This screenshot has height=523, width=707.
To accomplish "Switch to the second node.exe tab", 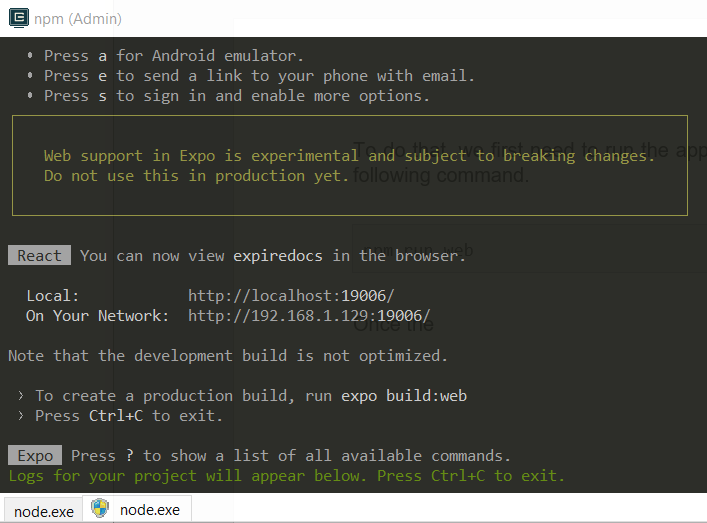I will (x=138, y=509).
